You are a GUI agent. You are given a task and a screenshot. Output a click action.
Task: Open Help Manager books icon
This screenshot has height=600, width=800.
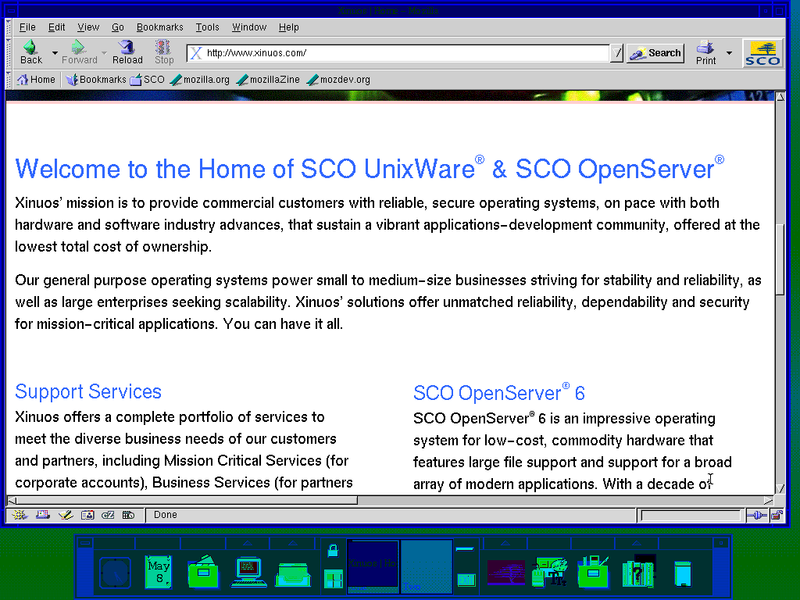click(x=638, y=572)
